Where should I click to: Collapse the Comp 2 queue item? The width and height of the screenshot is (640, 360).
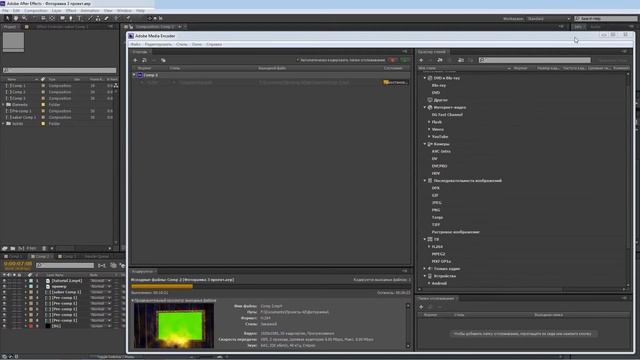pyautogui.click(x=134, y=75)
